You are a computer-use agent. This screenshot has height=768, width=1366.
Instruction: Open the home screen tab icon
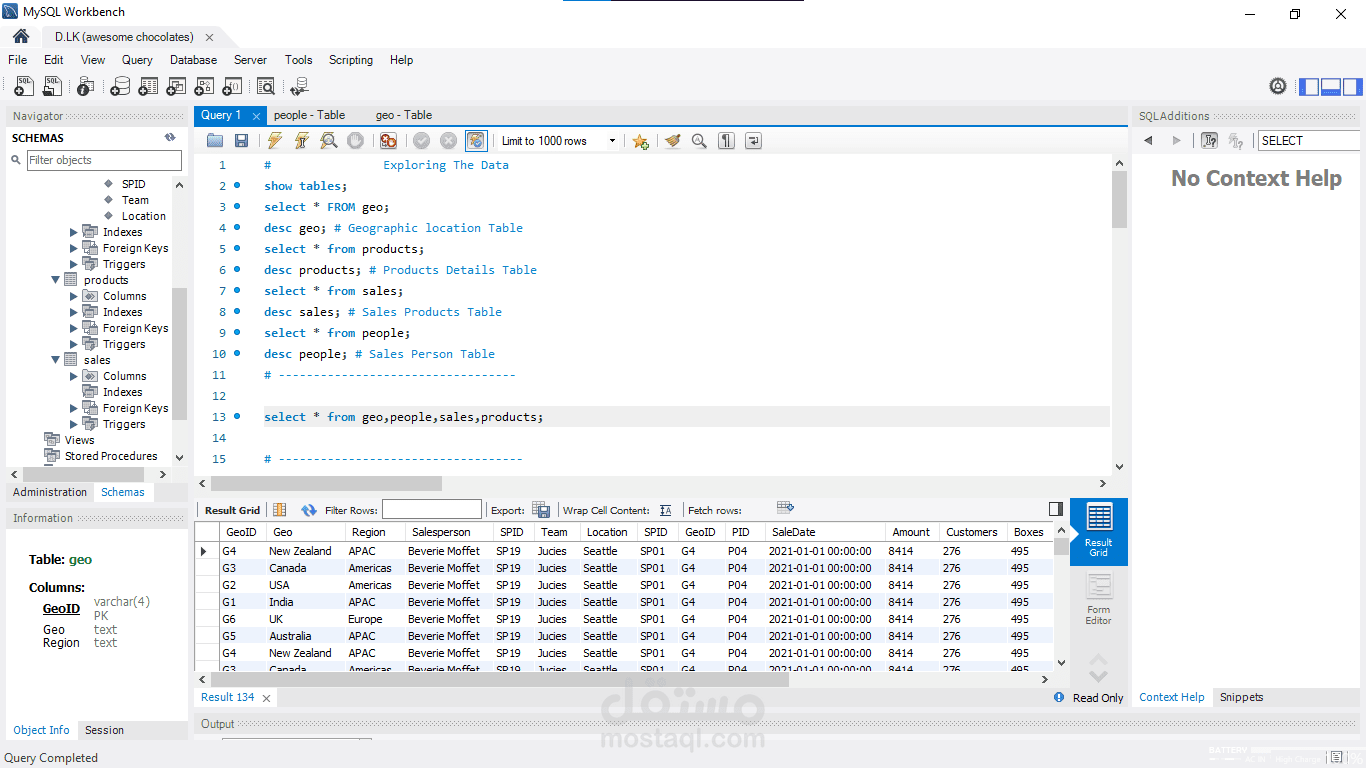point(21,37)
